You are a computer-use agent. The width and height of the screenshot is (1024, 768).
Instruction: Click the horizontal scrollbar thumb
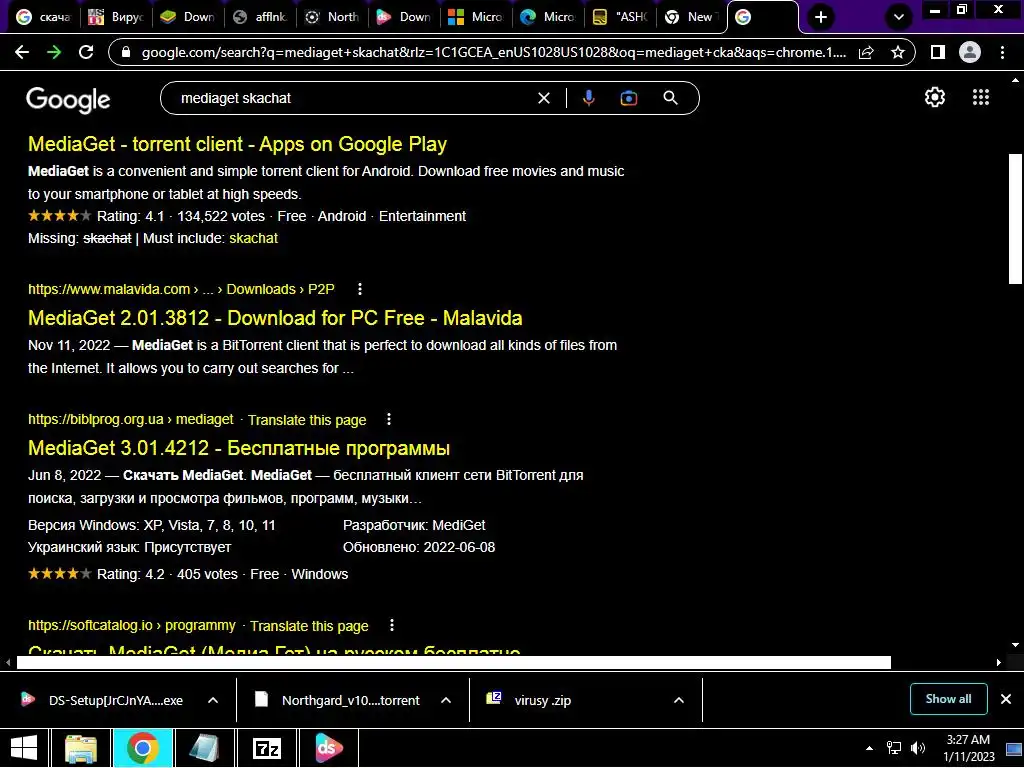454,662
